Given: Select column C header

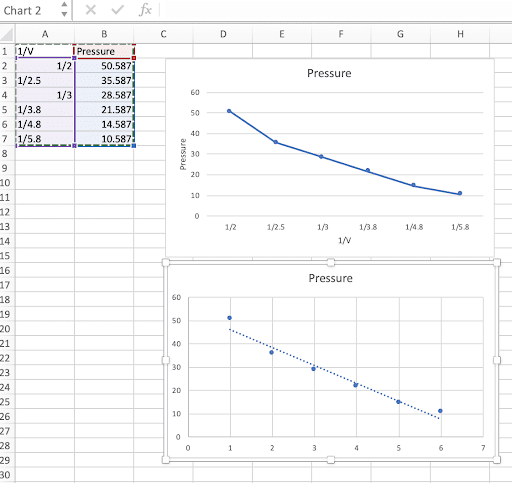Looking at the screenshot, I should (163, 34).
